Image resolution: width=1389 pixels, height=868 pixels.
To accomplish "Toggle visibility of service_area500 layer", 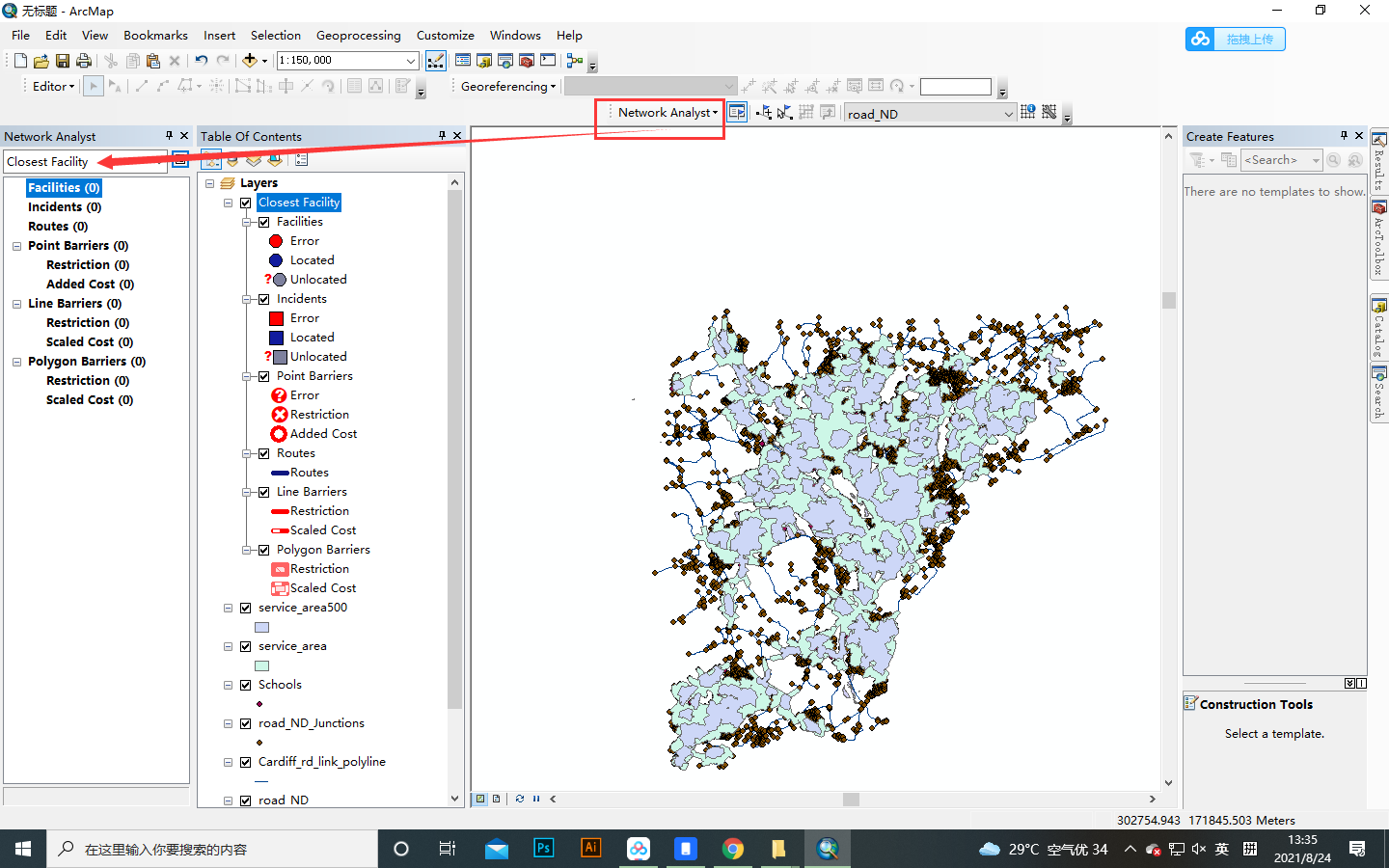I will tap(246, 608).
